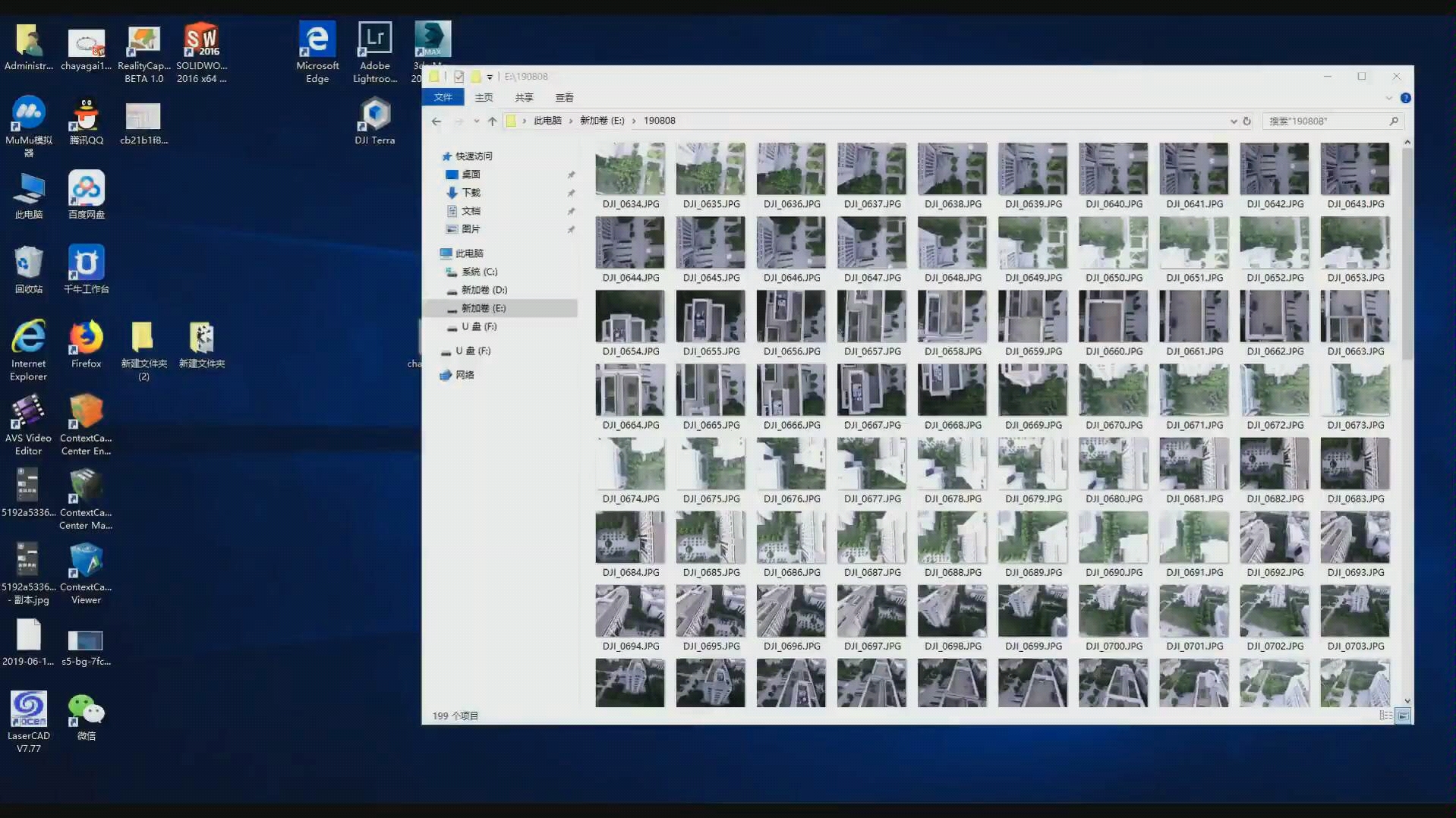Select thumbnail DJI_0693.JPG
The width and height of the screenshot is (1456, 818).
(1355, 544)
